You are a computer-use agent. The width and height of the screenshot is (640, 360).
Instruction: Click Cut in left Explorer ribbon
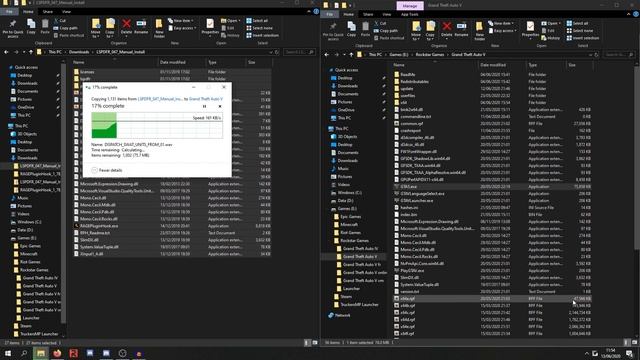click(60, 20)
